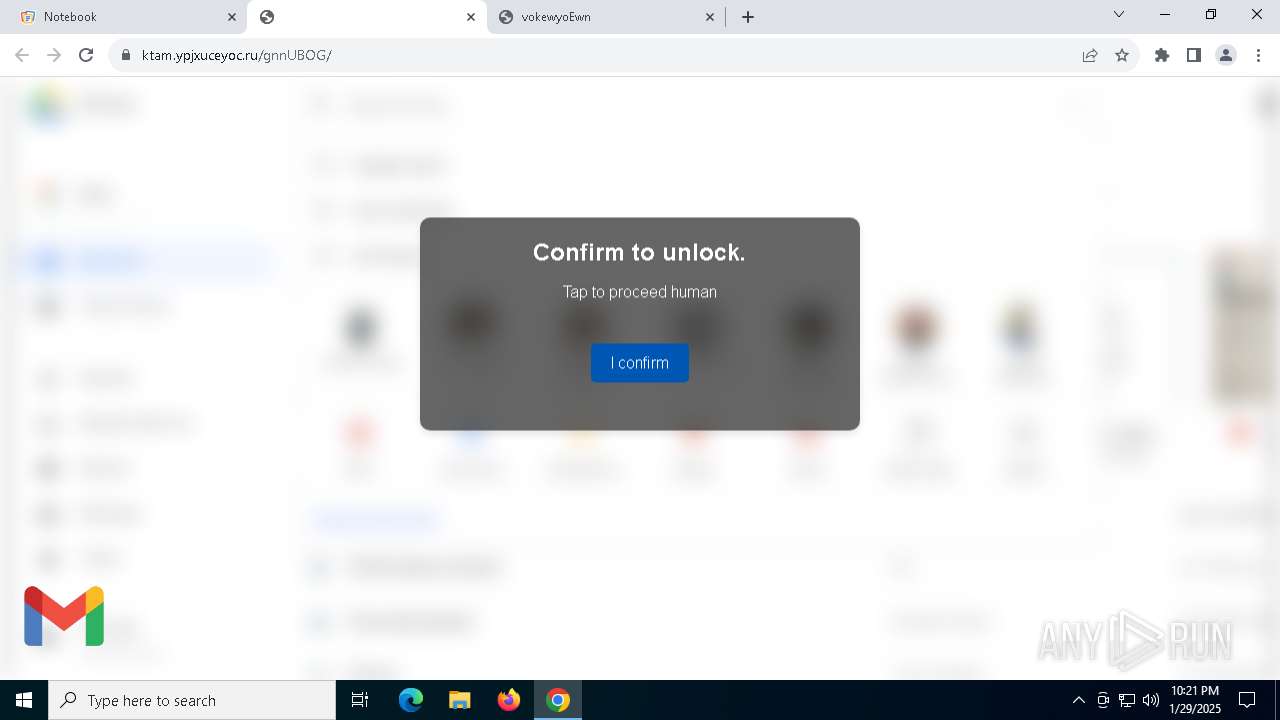Show hidden system tray icons
The height and width of the screenshot is (720, 1280).
[1078, 700]
